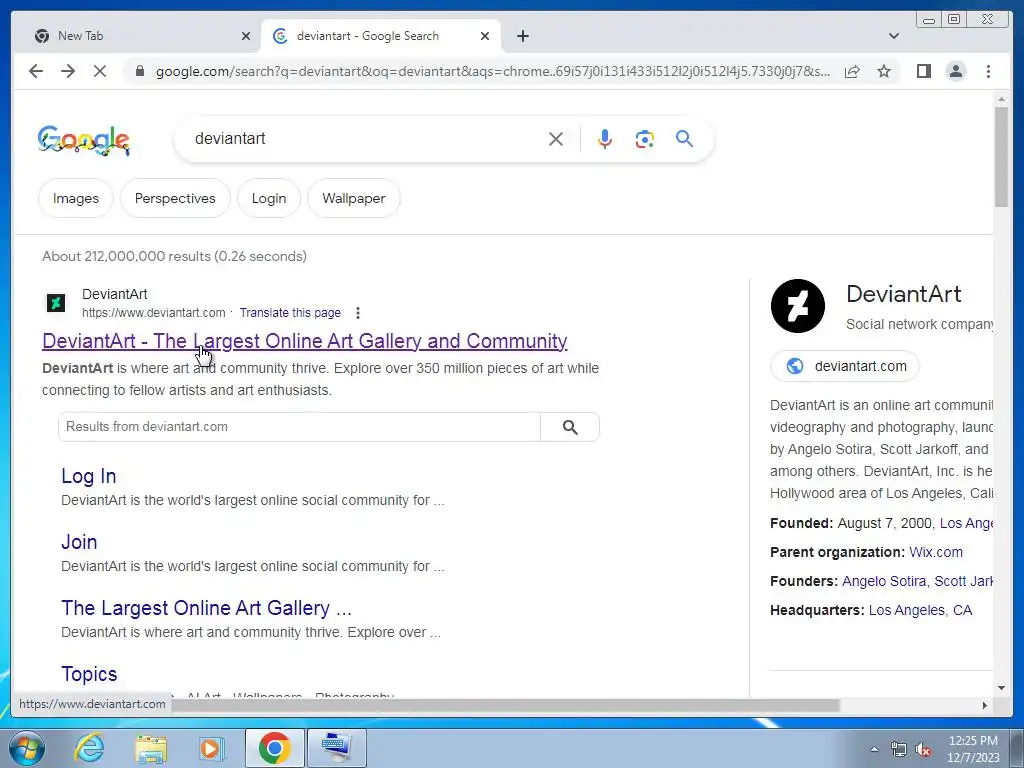Visit deviantart.com from knowledge panel button
The height and width of the screenshot is (768, 1024).
(845, 366)
